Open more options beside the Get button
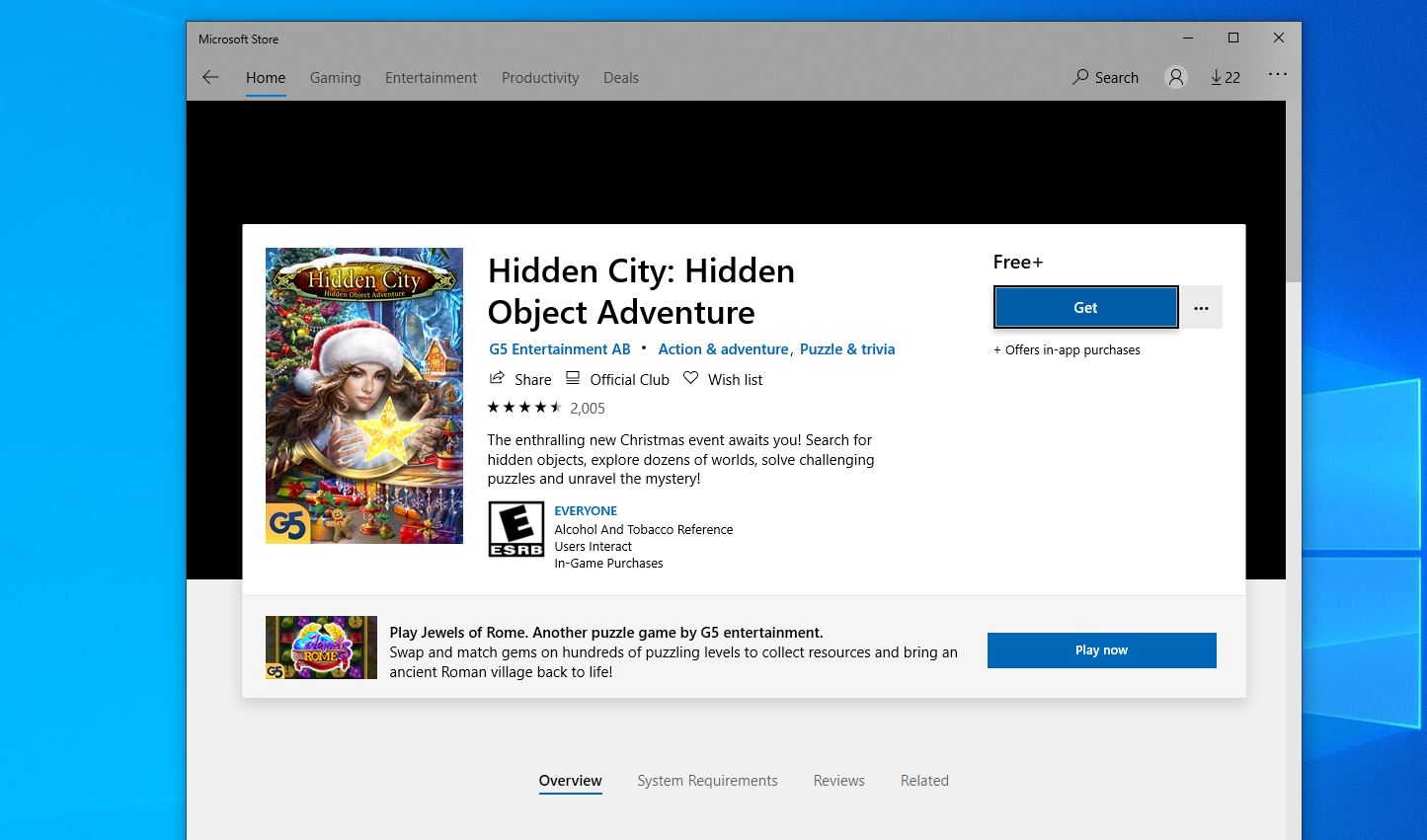1427x840 pixels. coord(1201,307)
